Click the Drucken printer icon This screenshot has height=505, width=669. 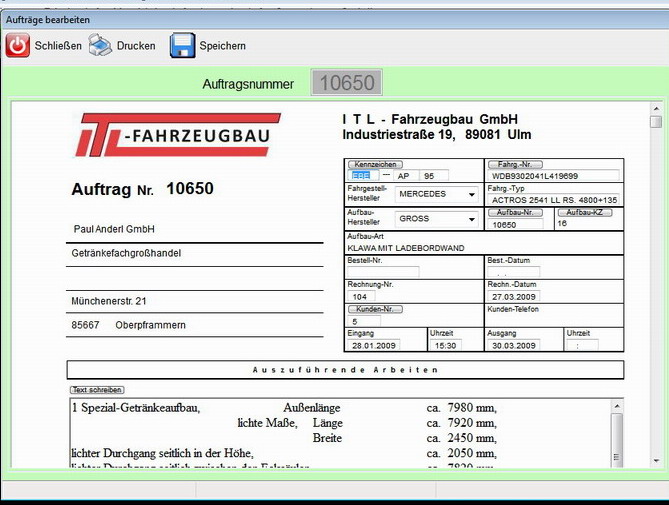[x=100, y=45]
